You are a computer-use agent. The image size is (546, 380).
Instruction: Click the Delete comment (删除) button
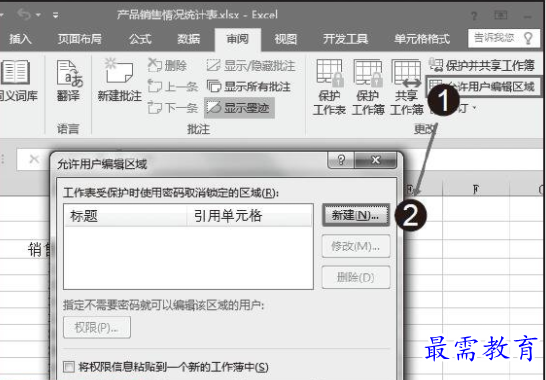[167, 65]
